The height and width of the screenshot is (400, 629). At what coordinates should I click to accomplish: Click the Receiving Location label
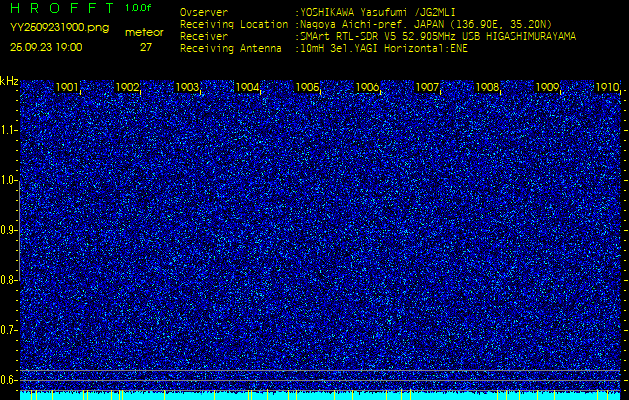pyautogui.click(x=234, y=24)
